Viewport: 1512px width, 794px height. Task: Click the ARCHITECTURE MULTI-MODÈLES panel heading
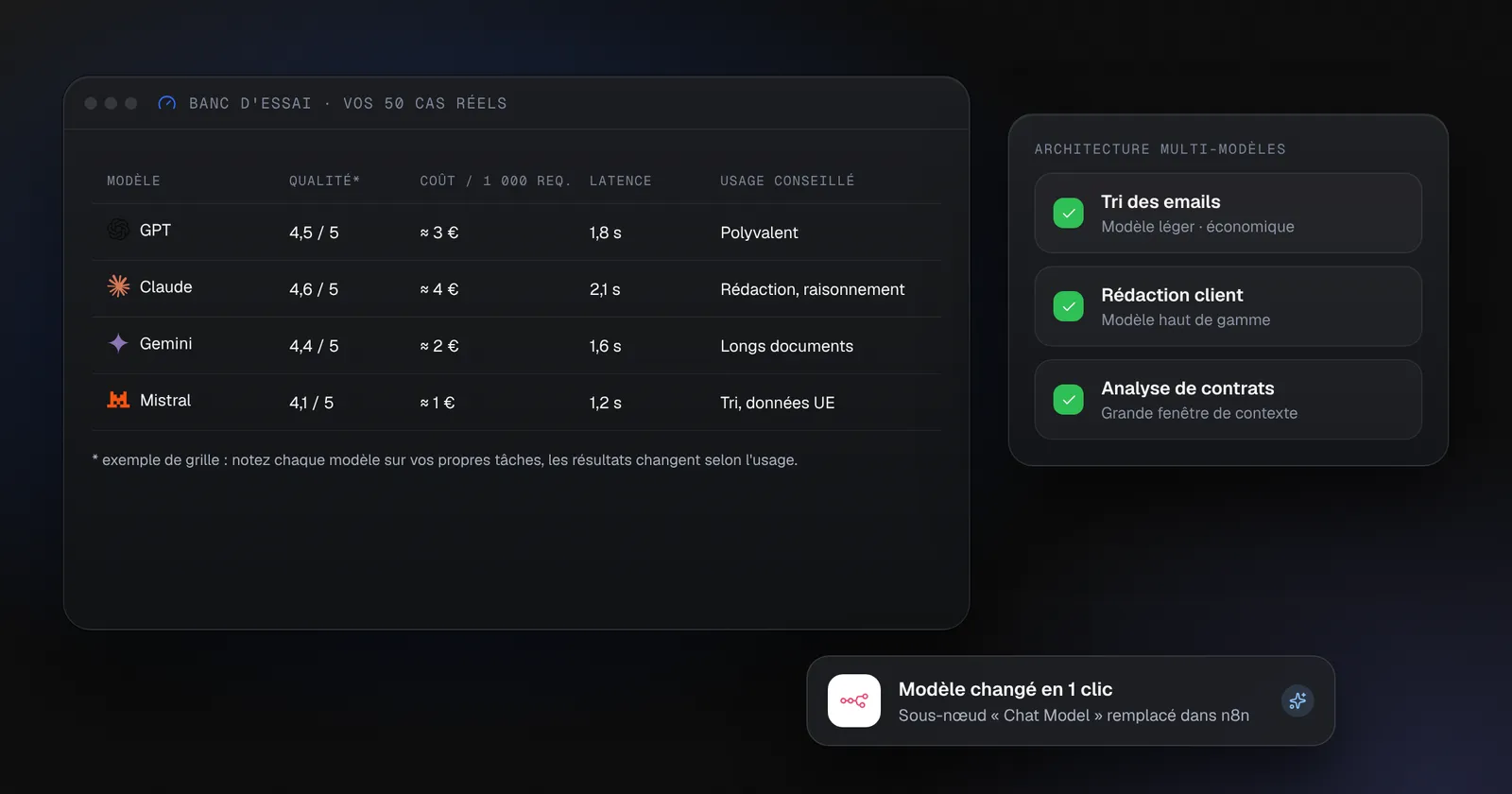1160,149
